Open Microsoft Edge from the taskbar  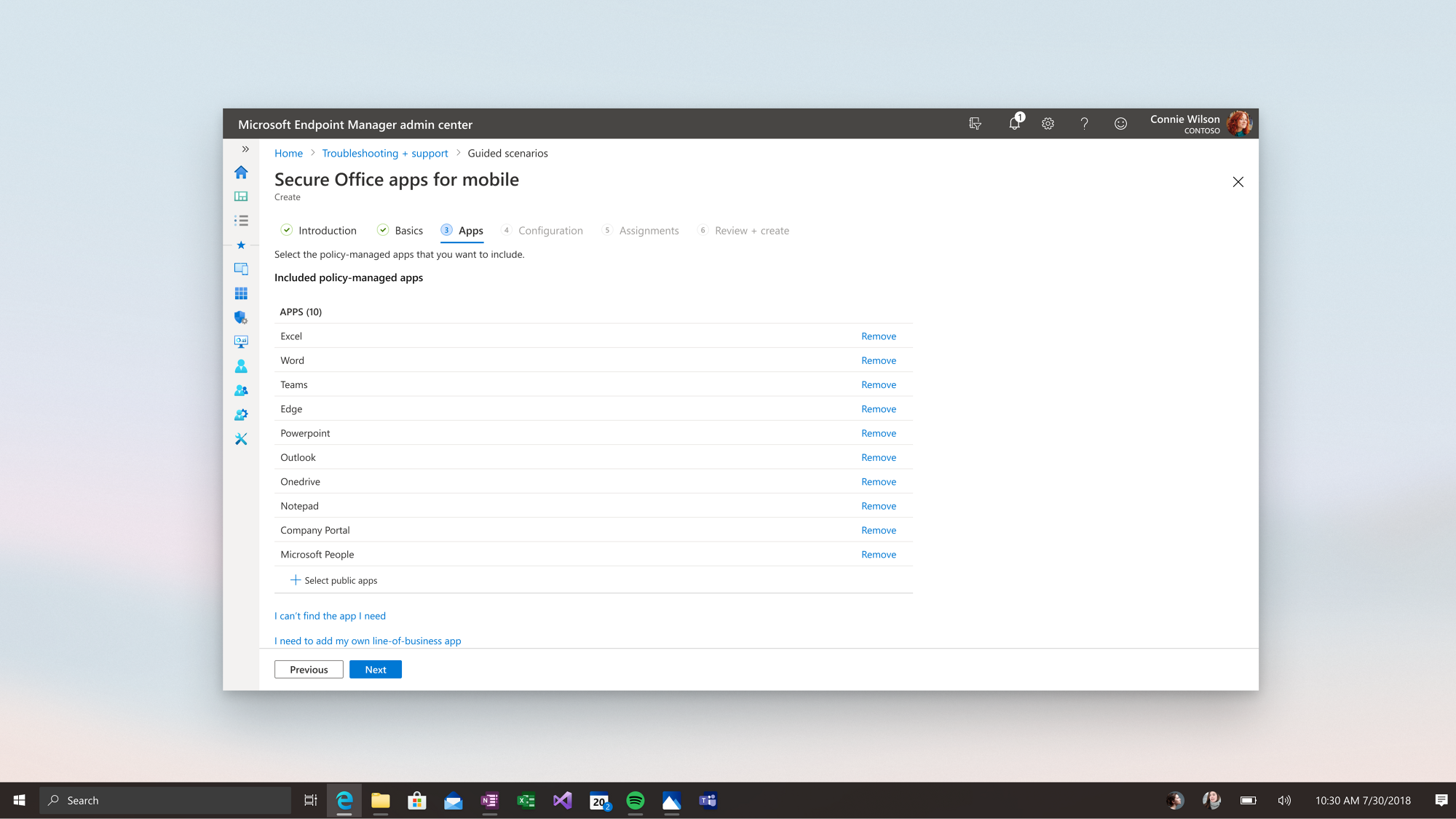point(344,801)
